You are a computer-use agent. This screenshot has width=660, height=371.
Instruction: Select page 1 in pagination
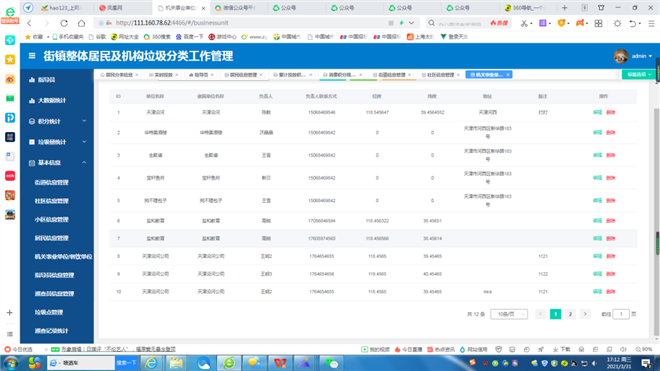(x=556, y=314)
